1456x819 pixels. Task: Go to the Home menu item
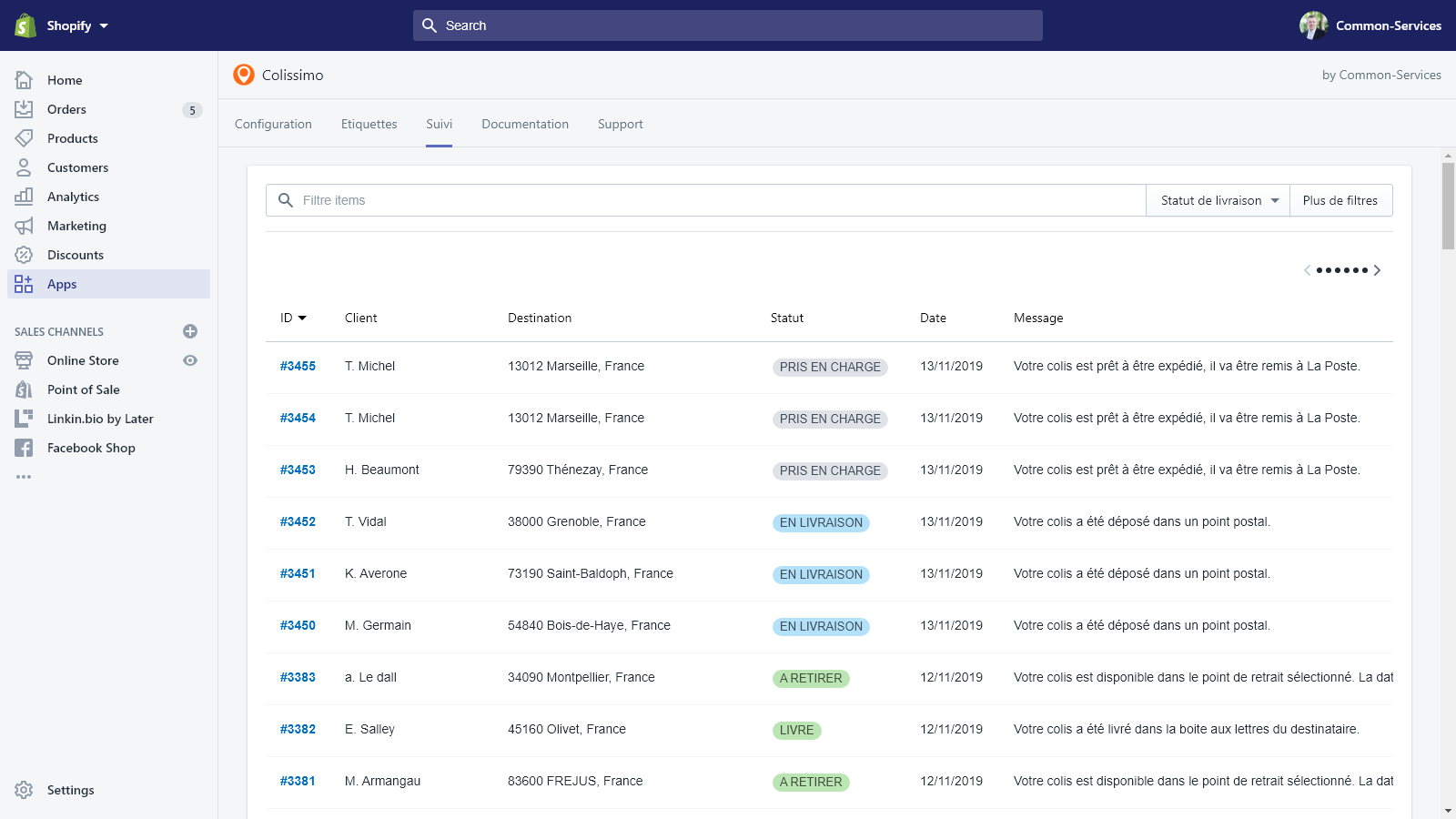point(65,80)
